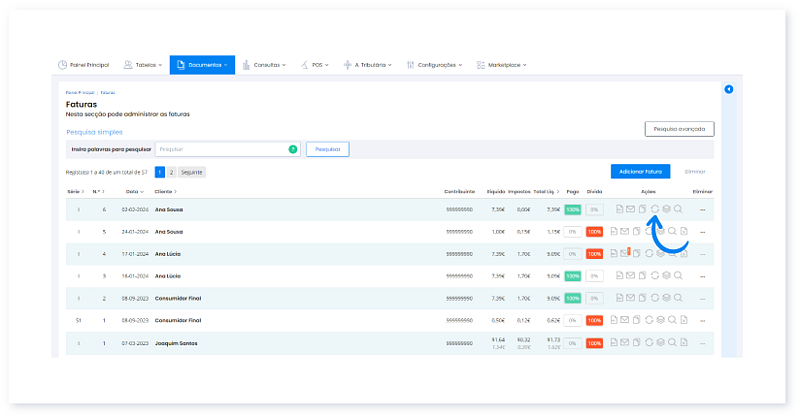The height and width of the screenshot is (417, 800).
Task: Click the circular arrows icon for invoice 6
Action: (654, 210)
